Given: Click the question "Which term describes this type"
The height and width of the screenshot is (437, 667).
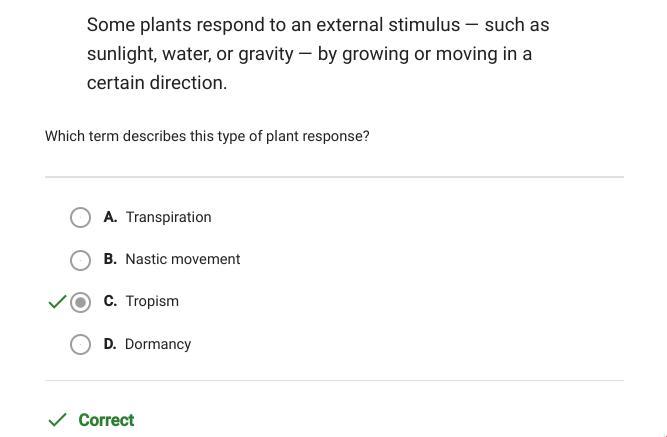Looking at the screenshot, I should tap(207, 136).
